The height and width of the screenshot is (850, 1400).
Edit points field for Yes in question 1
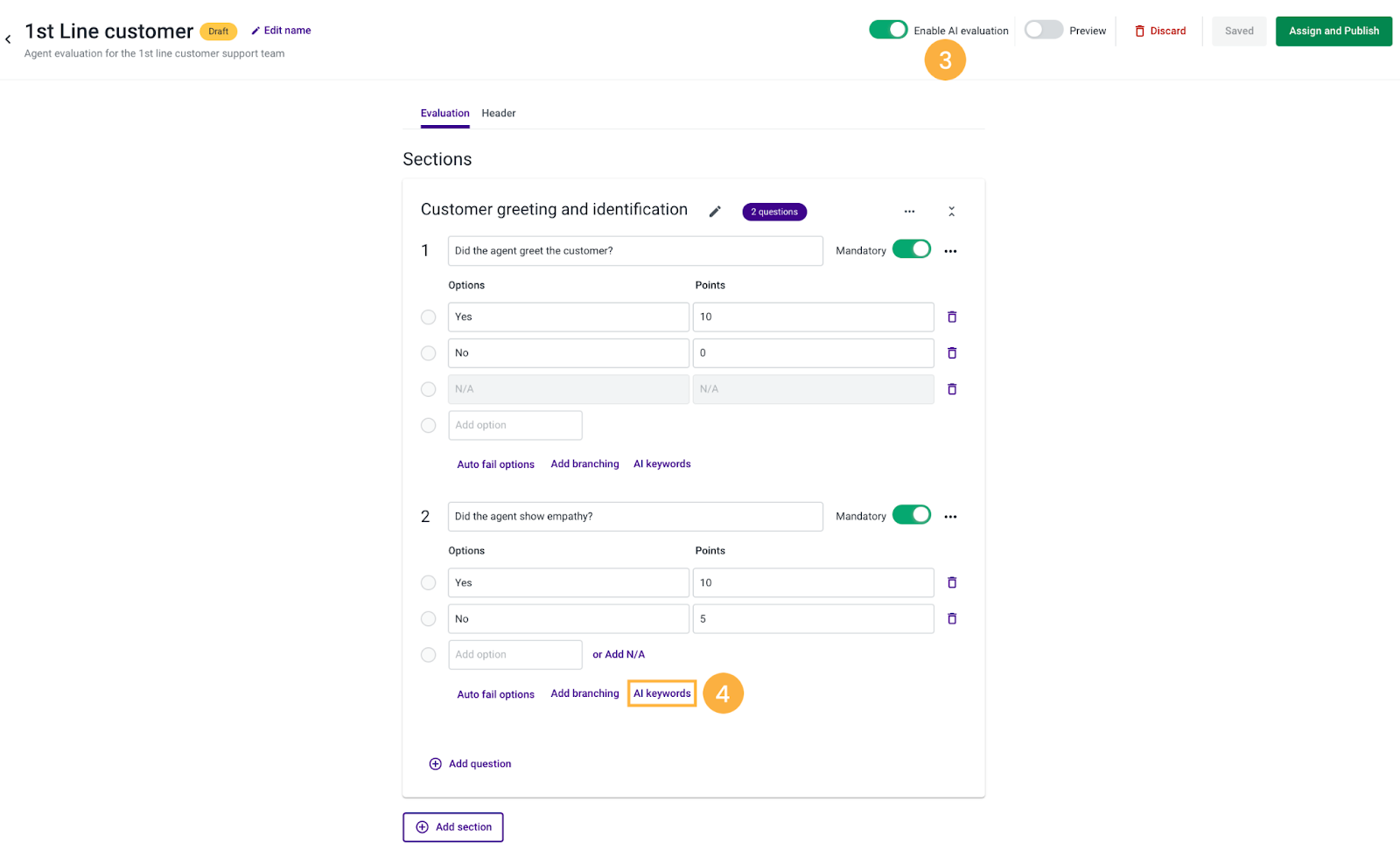click(814, 317)
